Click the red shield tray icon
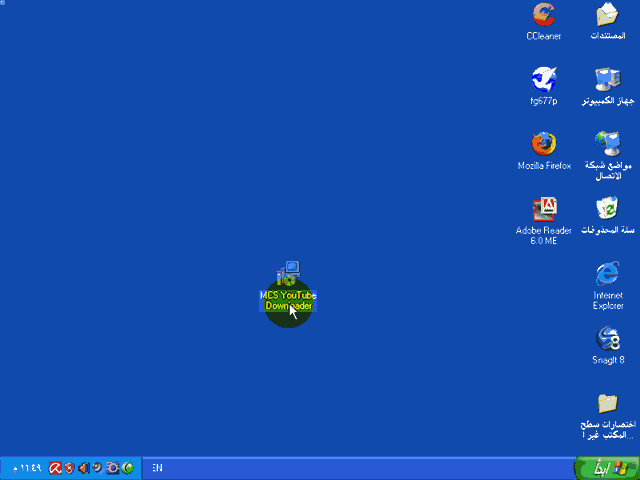 [70, 468]
